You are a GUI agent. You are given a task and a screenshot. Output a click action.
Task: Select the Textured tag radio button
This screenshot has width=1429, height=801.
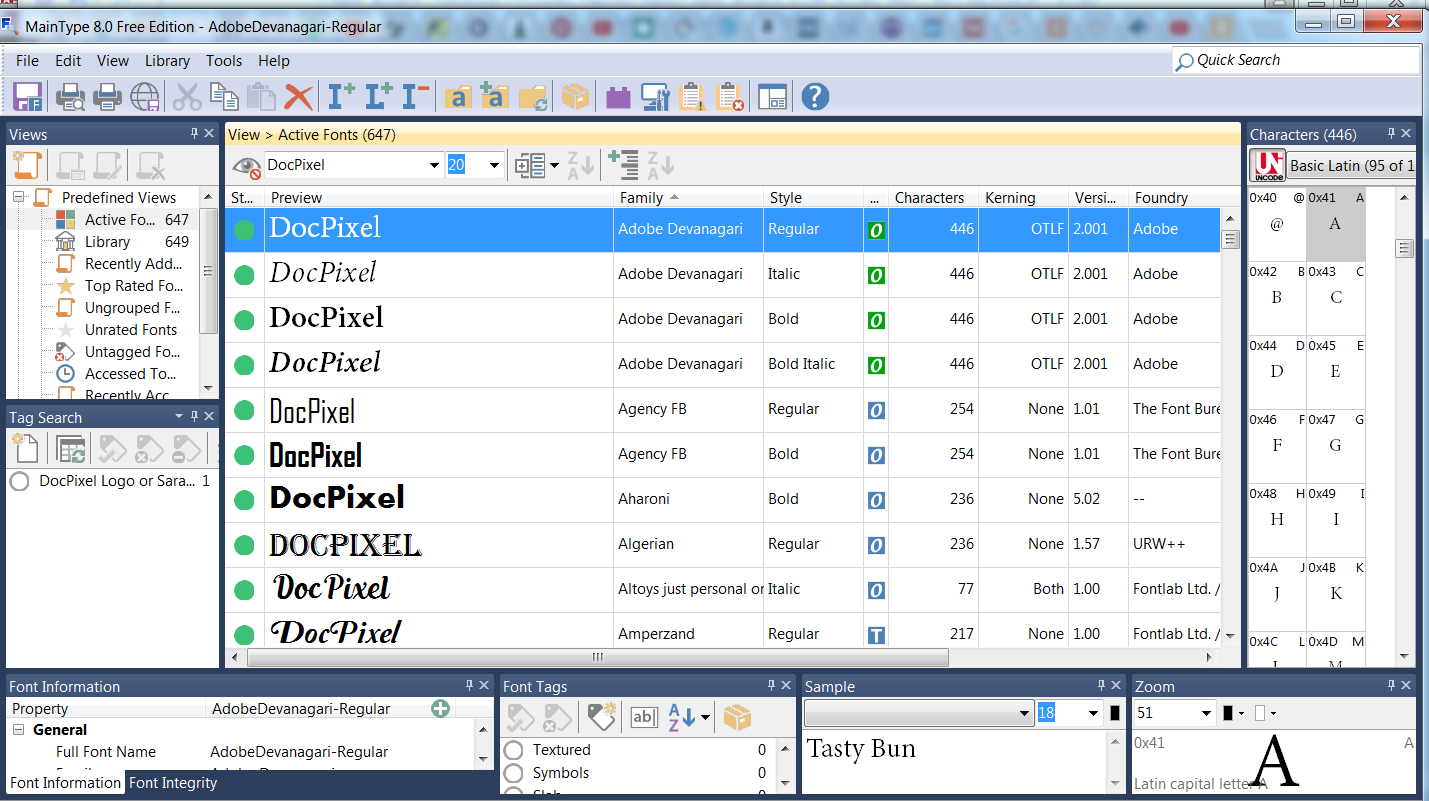click(513, 750)
